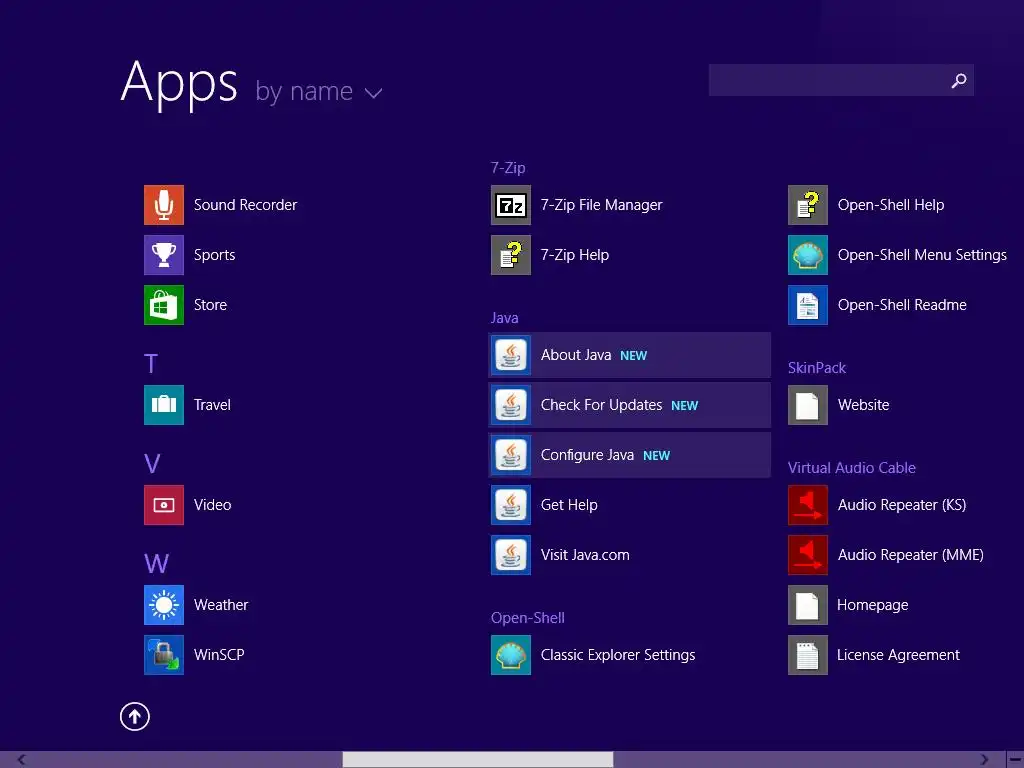The image size is (1024, 768).
Task: Launch the Audio Repeater (KS) icon
Action: click(808, 505)
